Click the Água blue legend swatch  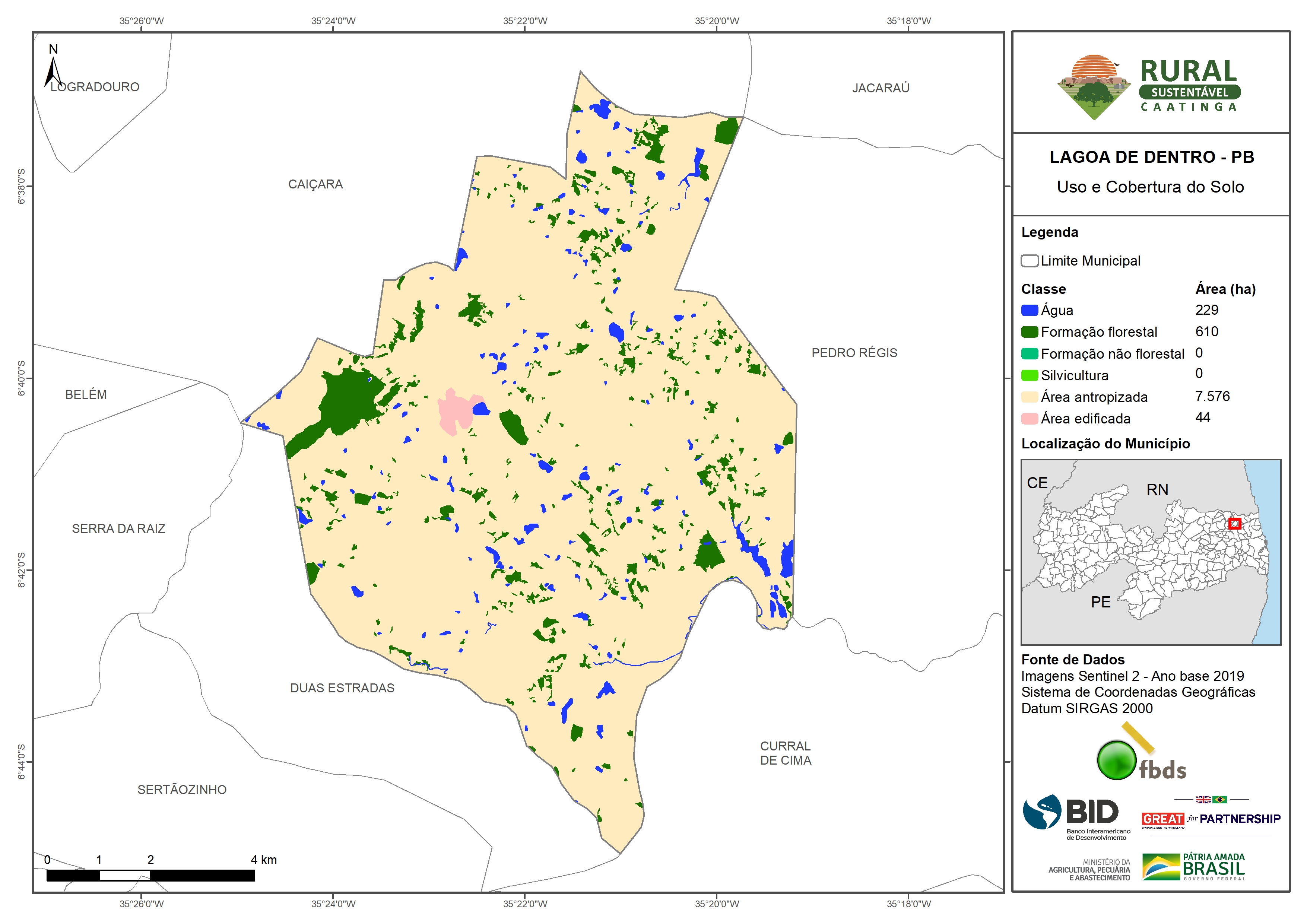coord(1029,310)
